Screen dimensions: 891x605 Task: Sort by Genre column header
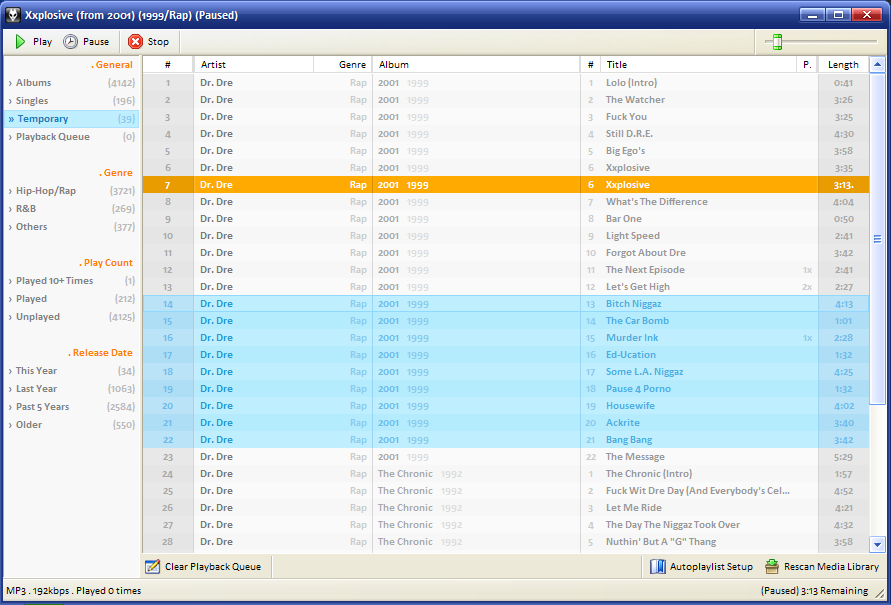[x=343, y=65]
